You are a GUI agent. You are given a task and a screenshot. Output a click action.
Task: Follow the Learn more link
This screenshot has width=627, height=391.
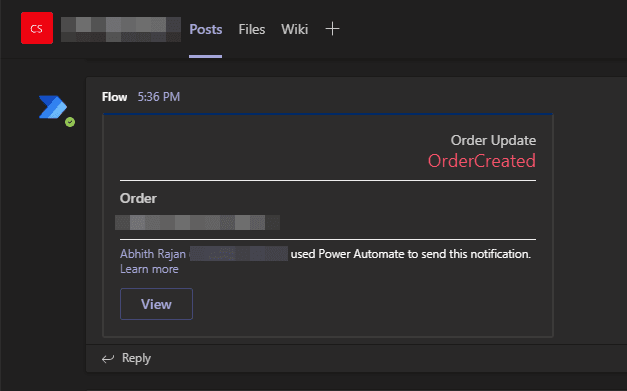[149, 269]
